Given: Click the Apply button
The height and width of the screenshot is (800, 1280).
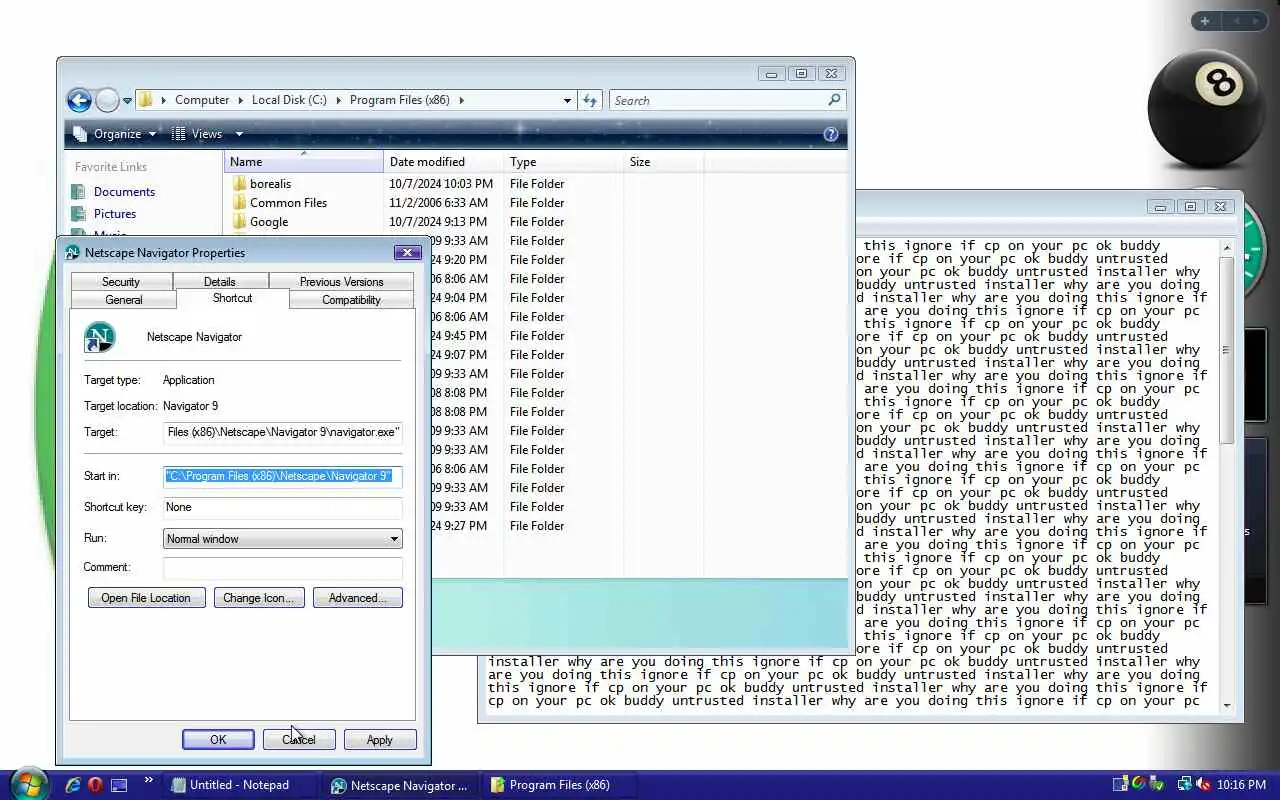Looking at the screenshot, I should pyautogui.click(x=379, y=740).
